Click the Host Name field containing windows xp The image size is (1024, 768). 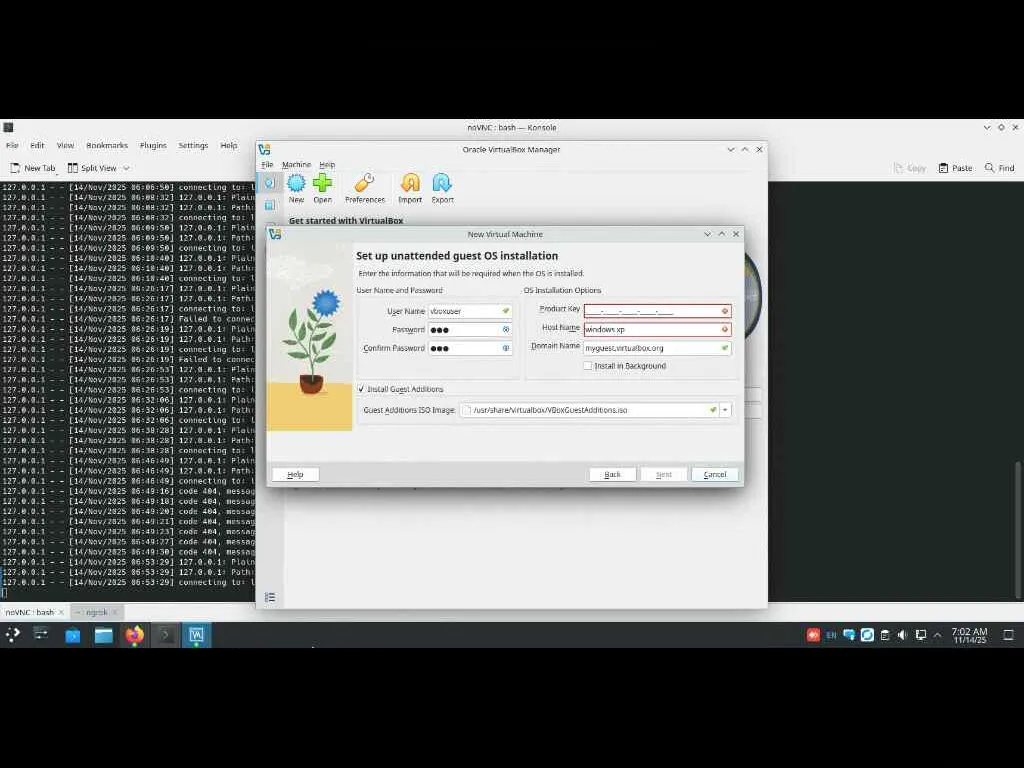pos(657,329)
